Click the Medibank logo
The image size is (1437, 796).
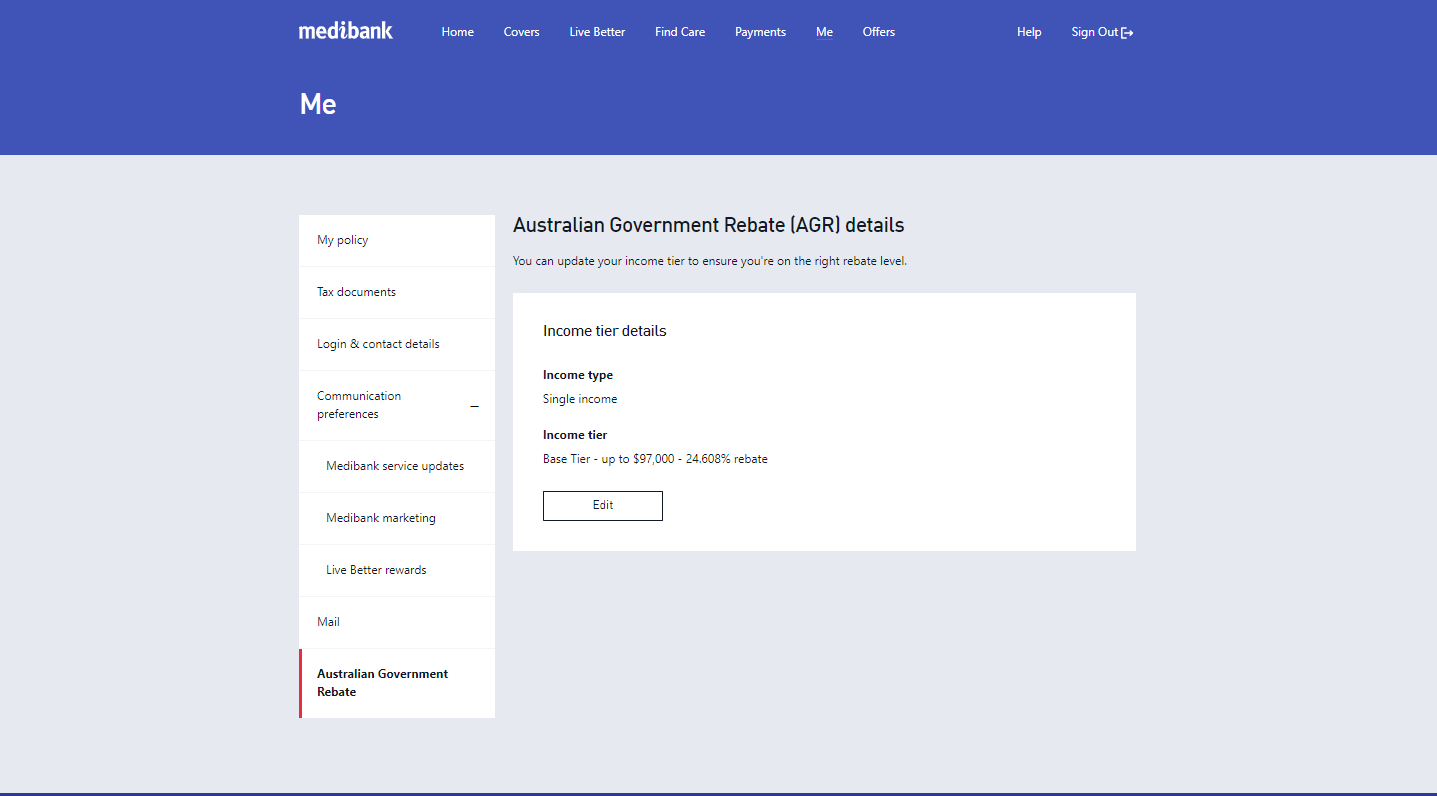pyautogui.click(x=346, y=31)
